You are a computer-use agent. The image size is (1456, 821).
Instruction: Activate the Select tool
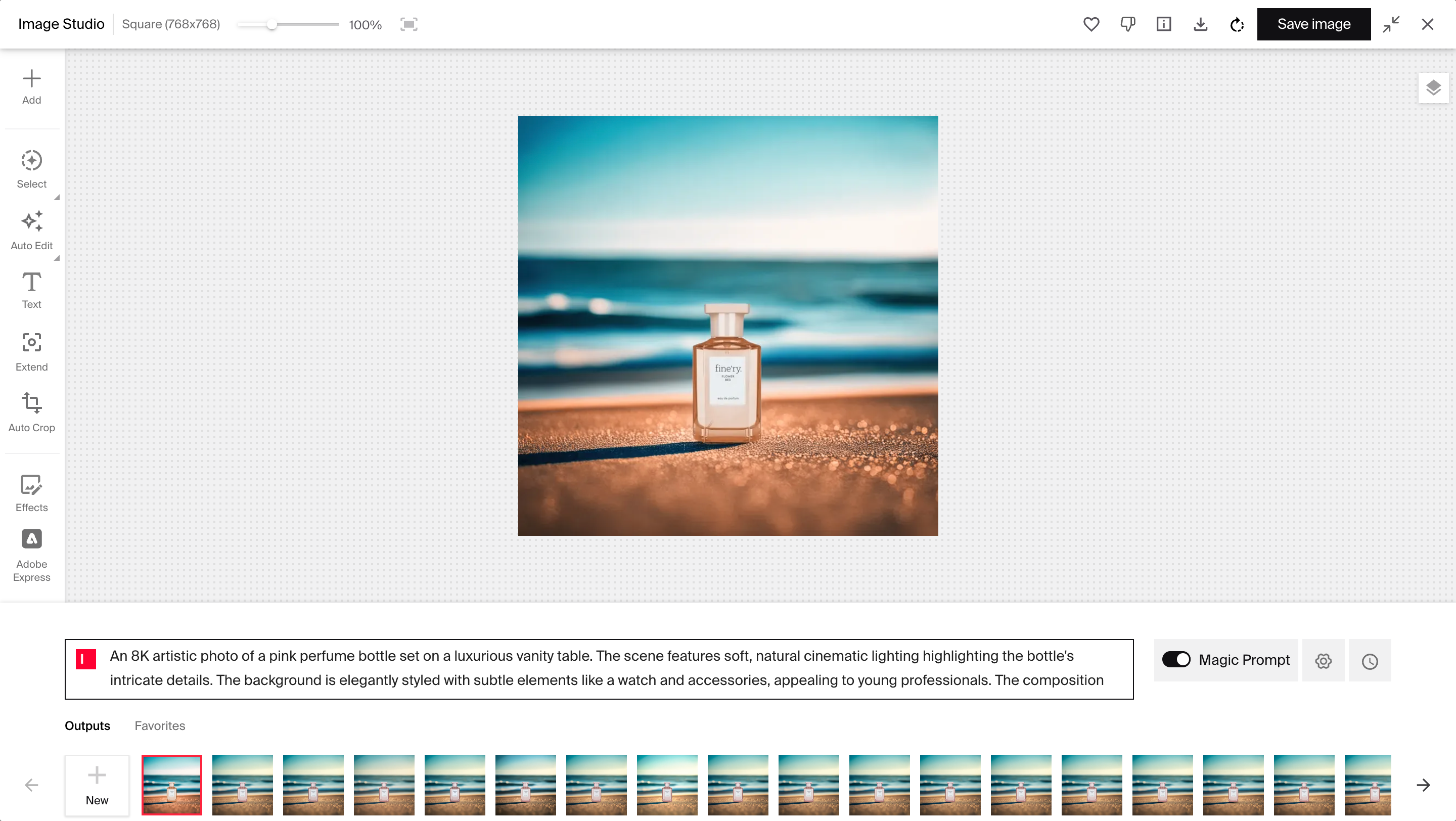tap(32, 168)
